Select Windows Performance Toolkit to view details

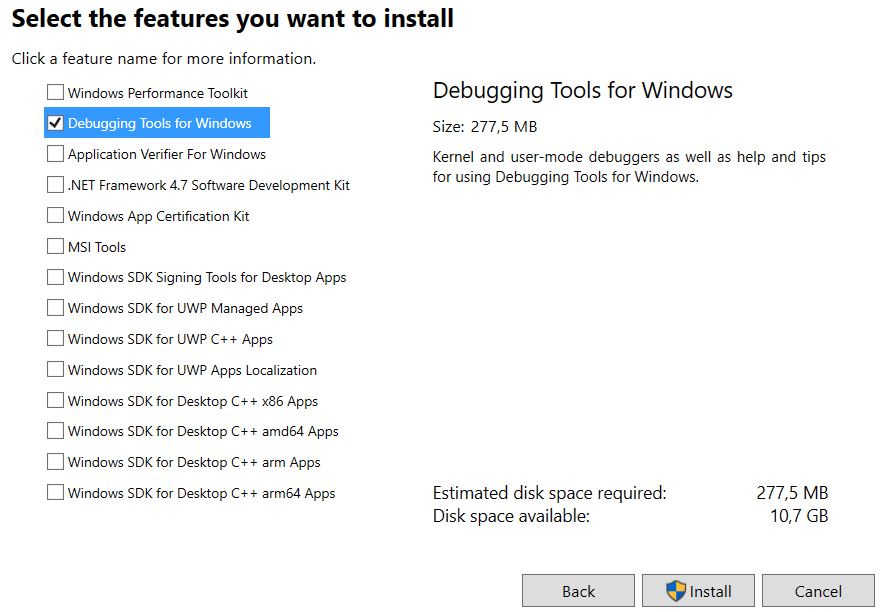tap(150, 92)
